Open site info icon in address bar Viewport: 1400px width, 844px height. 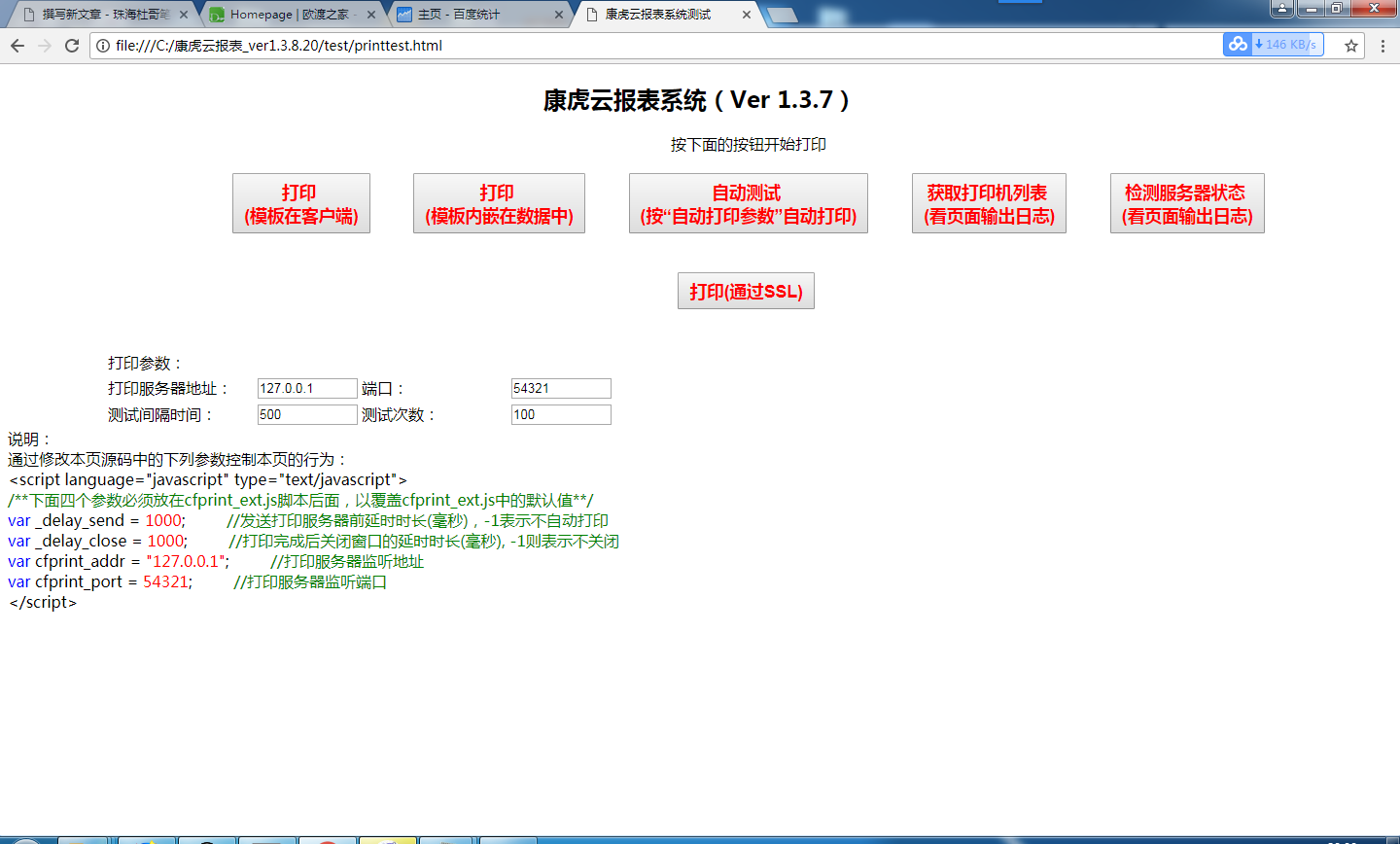tap(103, 46)
